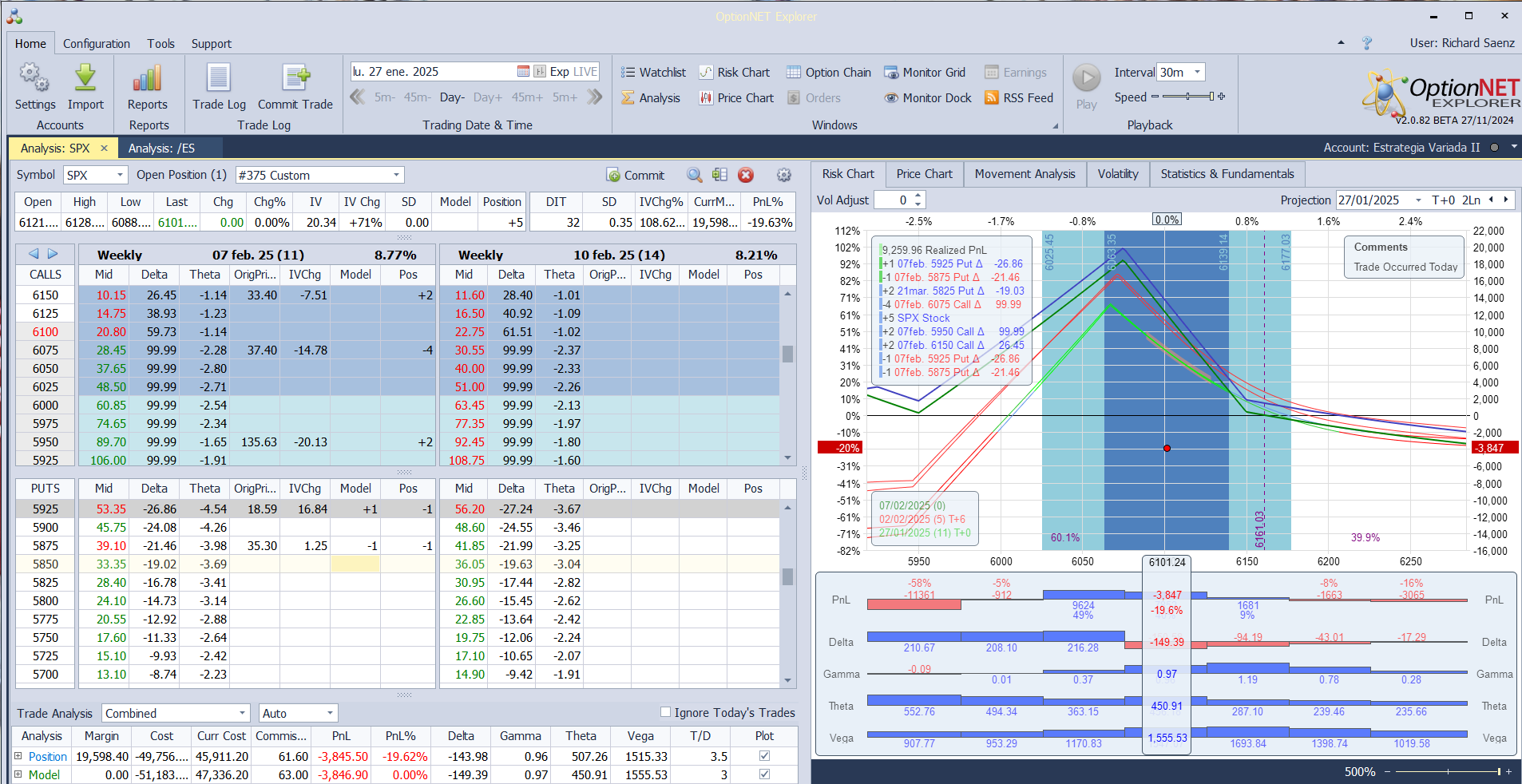1522x784 pixels.
Task: Toggle Plot checkbox for the Model row
Action: [x=764, y=774]
